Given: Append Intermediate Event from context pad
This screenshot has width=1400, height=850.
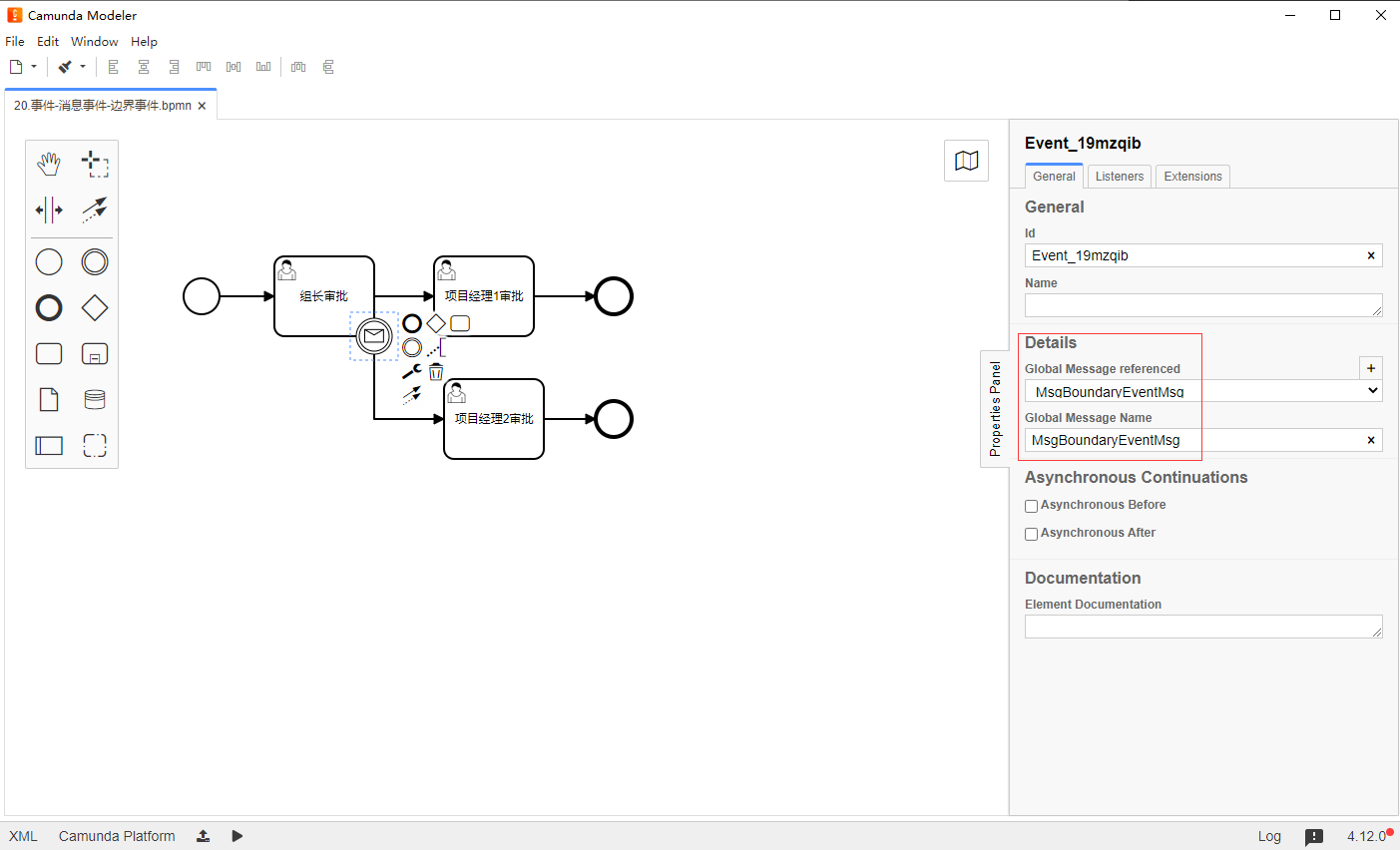Looking at the screenshot, I should (x=412, y=347).
